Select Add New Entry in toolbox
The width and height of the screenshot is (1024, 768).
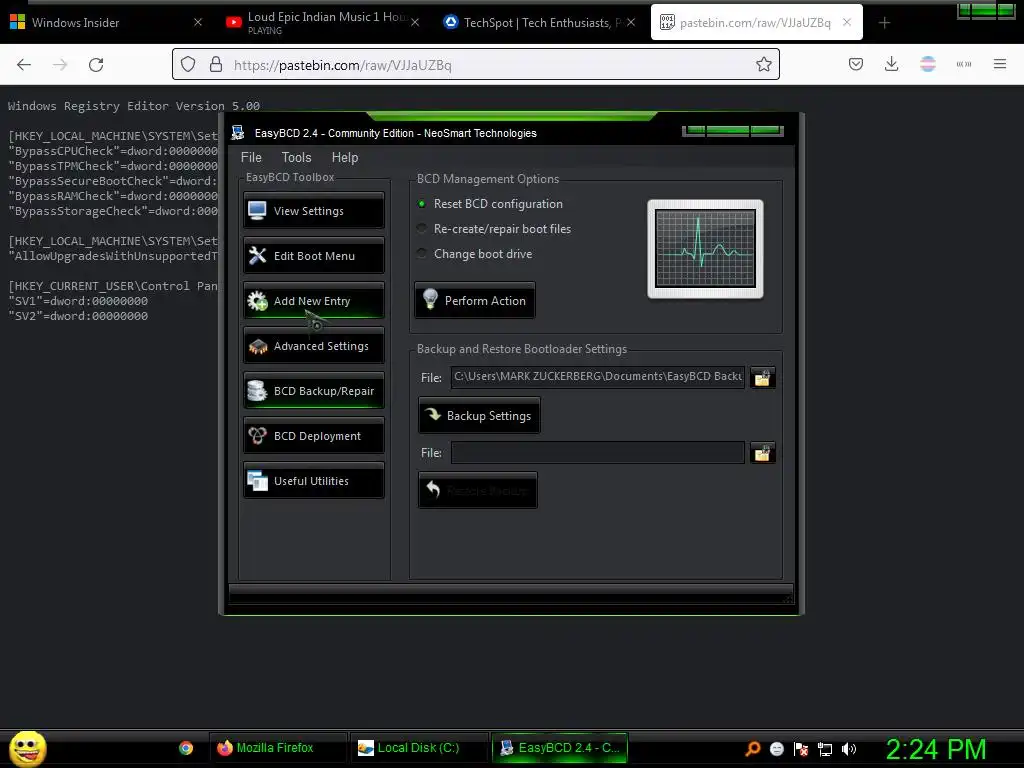pos(313,300)
